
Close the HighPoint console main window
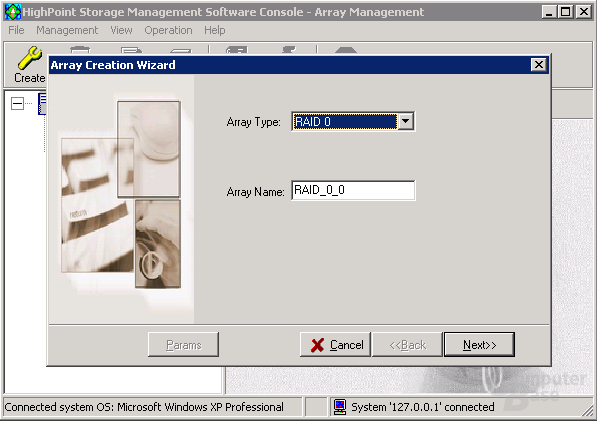point(583,12)
